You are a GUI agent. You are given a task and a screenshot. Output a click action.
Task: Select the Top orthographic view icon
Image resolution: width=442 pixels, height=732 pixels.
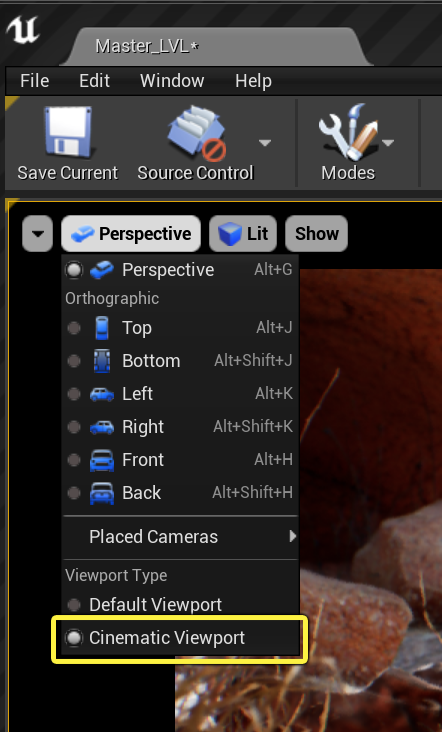pos(102,328)
